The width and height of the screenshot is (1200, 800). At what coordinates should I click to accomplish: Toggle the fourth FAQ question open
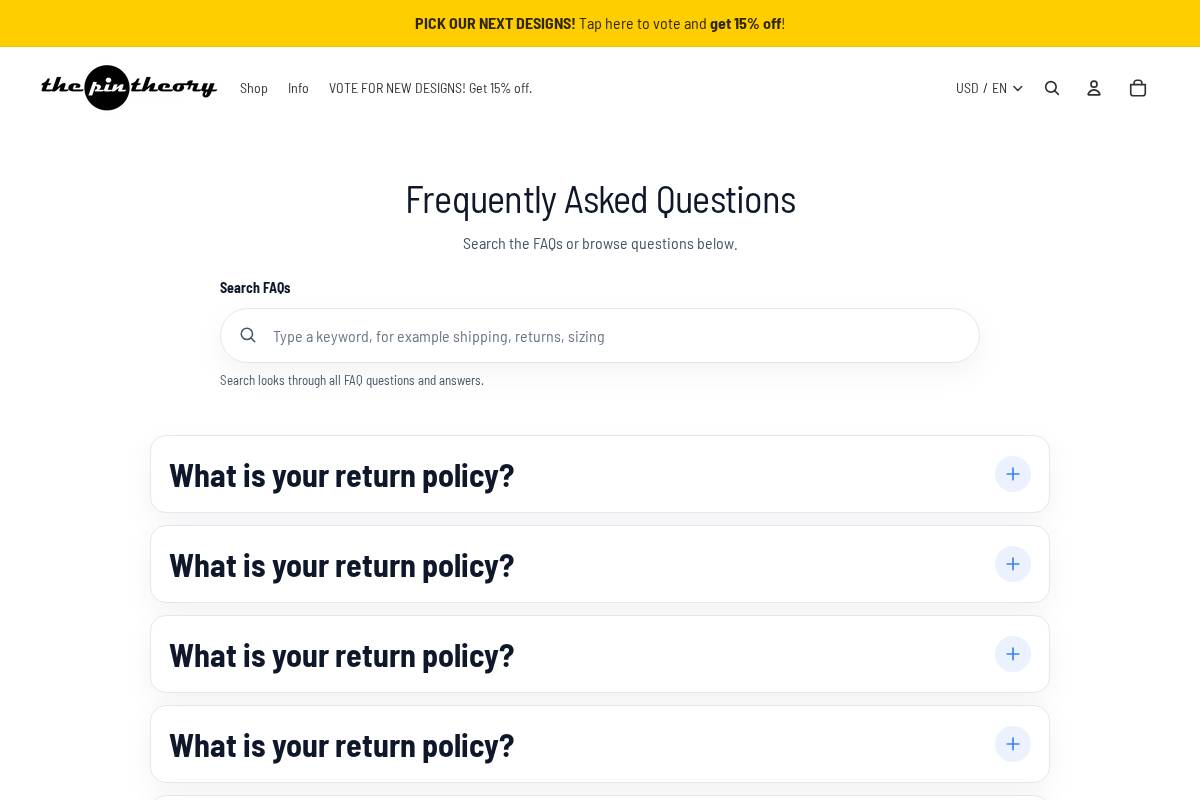[342, 744]
